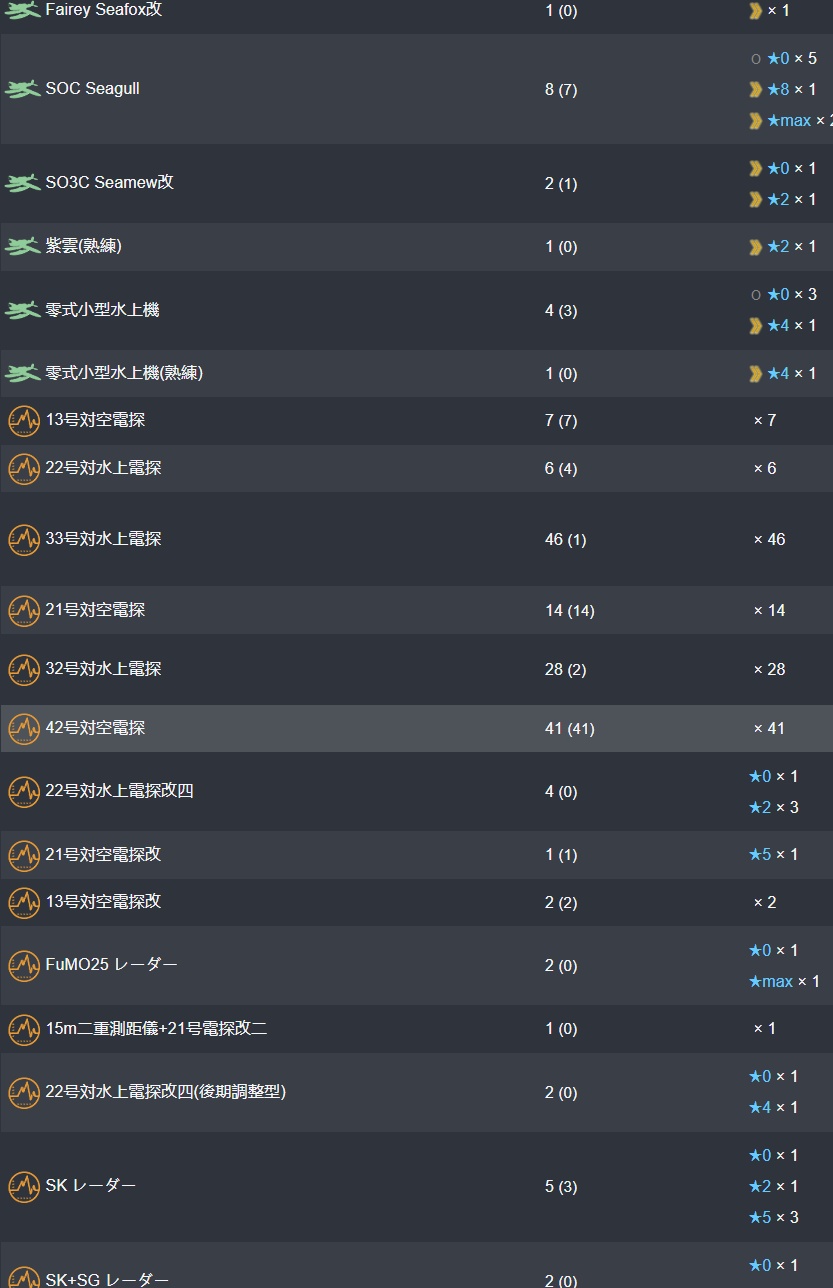Click the proficiency chevron in Fairey Seafox改 row
Screen dimensions: 833x1288
[756, 10]
